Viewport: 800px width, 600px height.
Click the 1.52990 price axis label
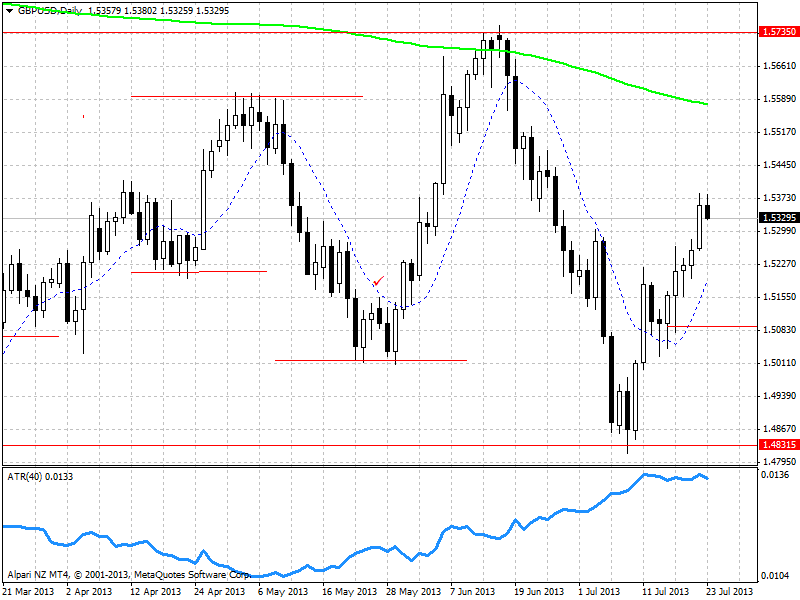tap(780, 231)
